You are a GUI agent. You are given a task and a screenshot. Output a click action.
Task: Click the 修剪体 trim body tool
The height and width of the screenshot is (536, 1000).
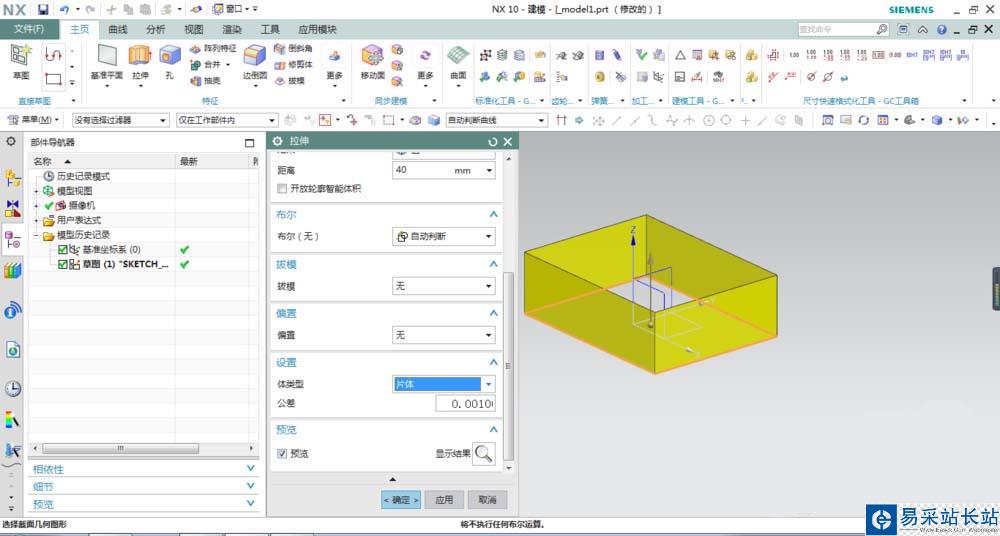coord(293,64)
